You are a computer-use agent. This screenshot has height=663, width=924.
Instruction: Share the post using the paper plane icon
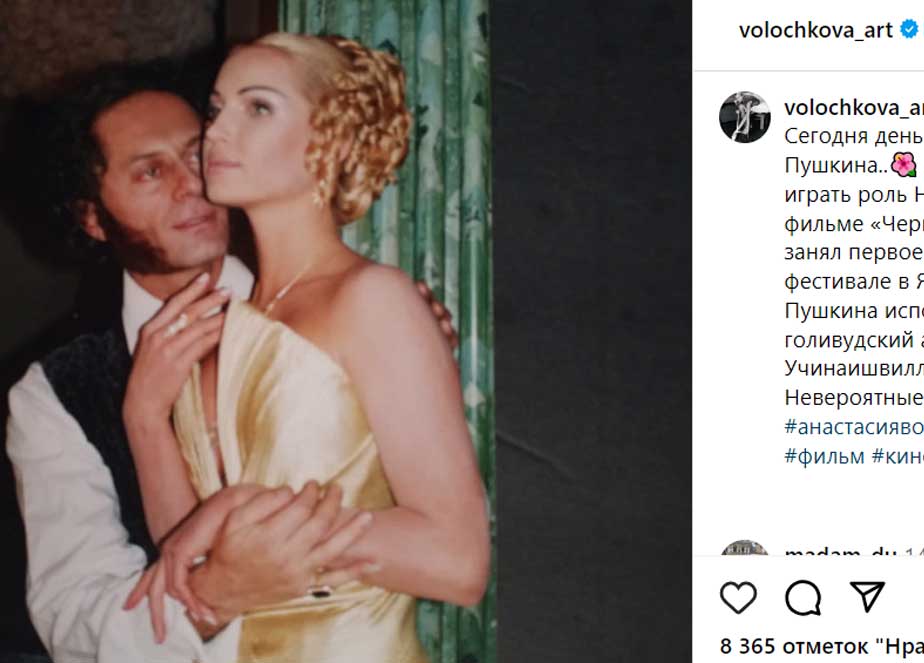click(x=867, y=597)
